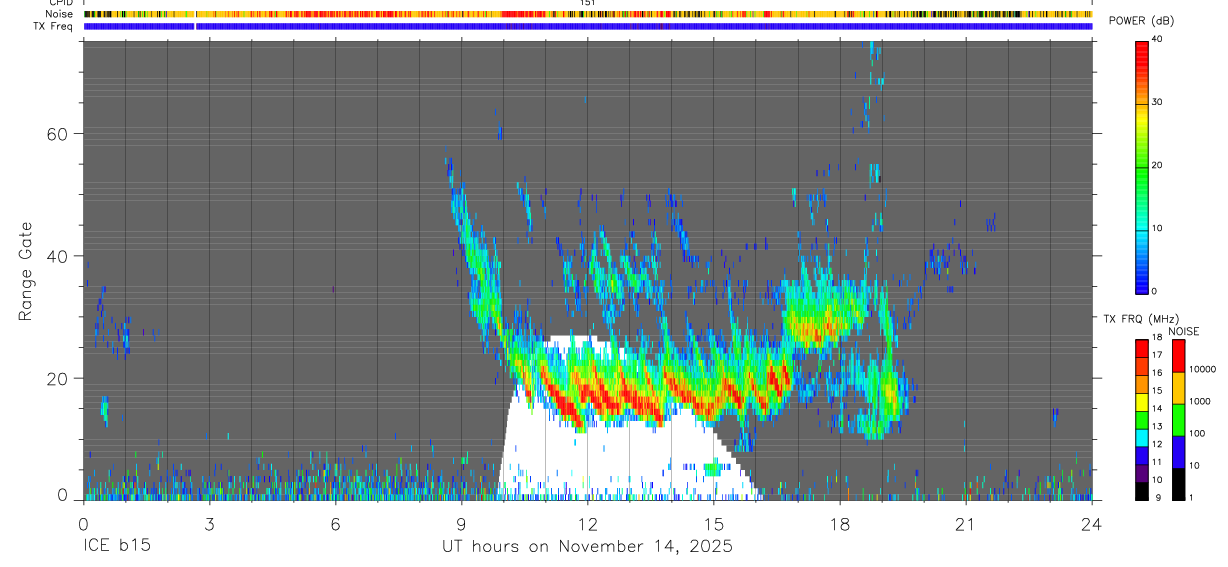Screen dimensions: 1228x567
Task: Click the 10000 label on NOISE colorbar
Action: (x=1204, y=369)
